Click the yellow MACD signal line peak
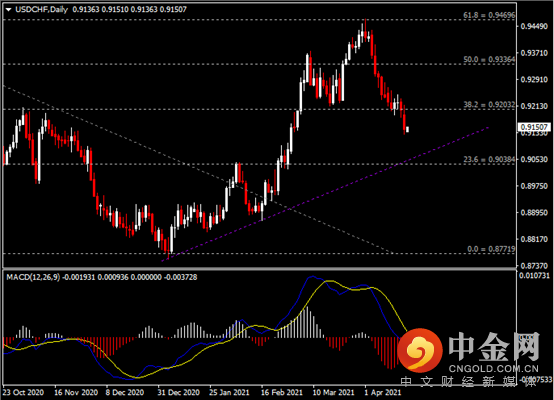The height and width of the screenshot is (400, 554). [x=330, y=281]
